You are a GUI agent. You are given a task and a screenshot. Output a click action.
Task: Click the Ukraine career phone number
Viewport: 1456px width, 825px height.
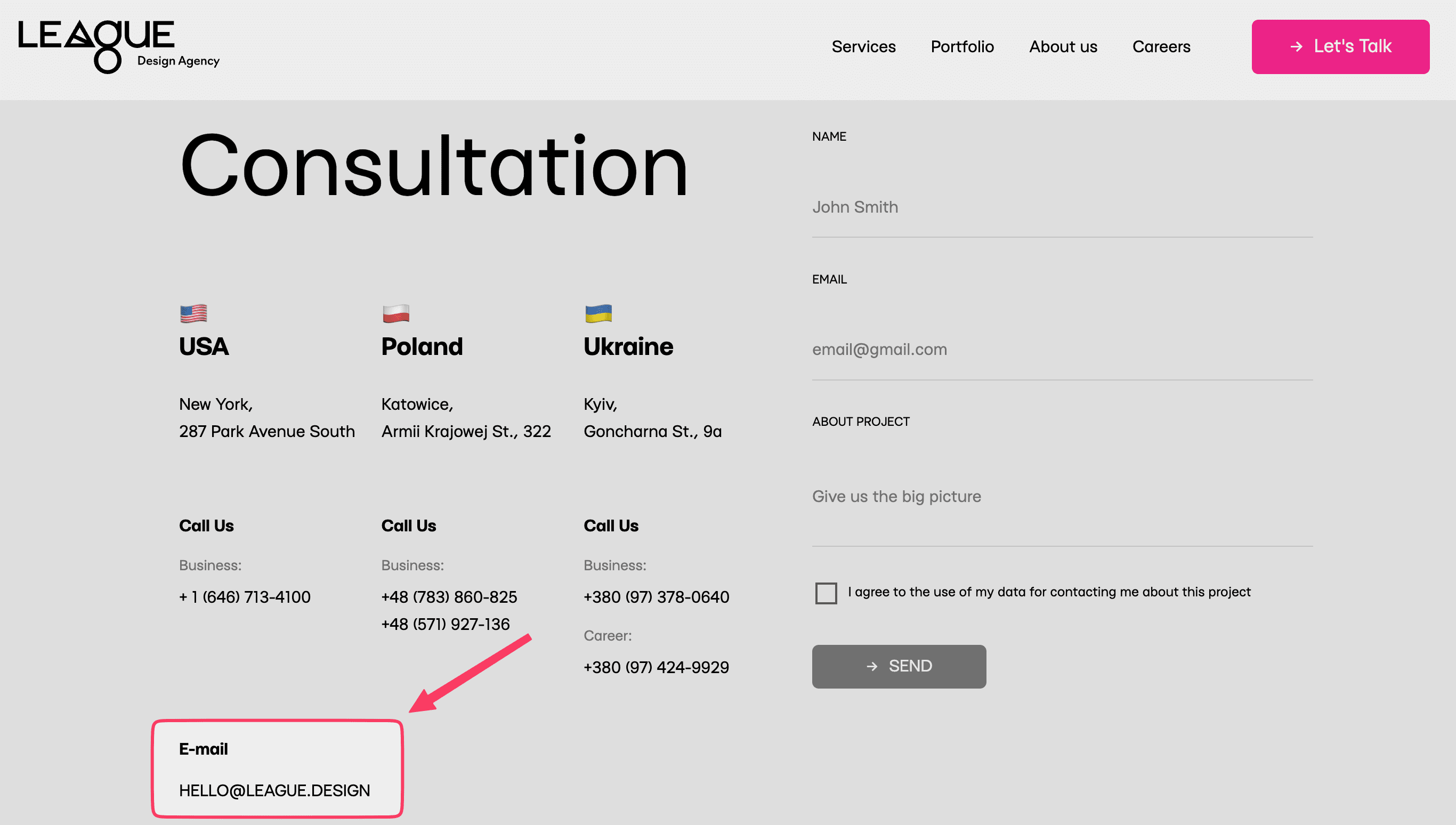pyautogui.click(x=656, y=667)
